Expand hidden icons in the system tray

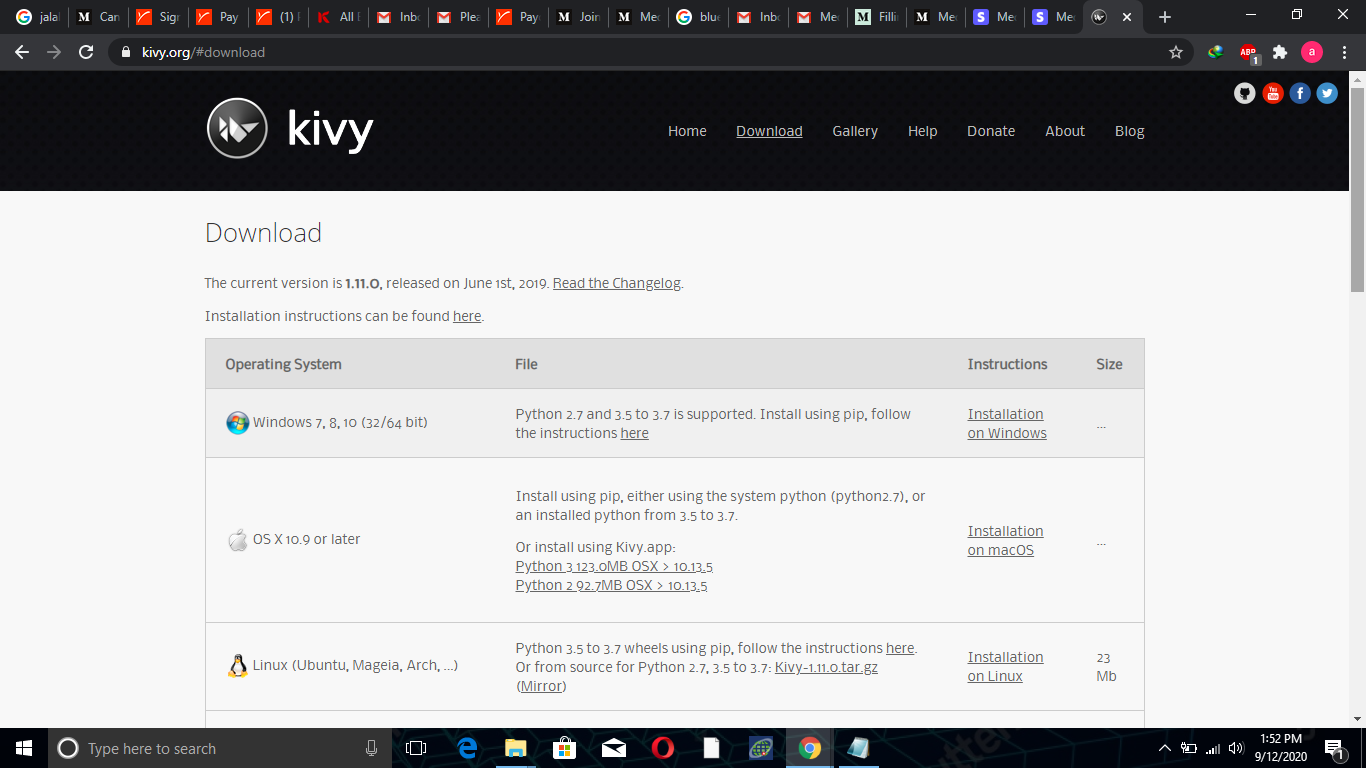click(1164, 748)
